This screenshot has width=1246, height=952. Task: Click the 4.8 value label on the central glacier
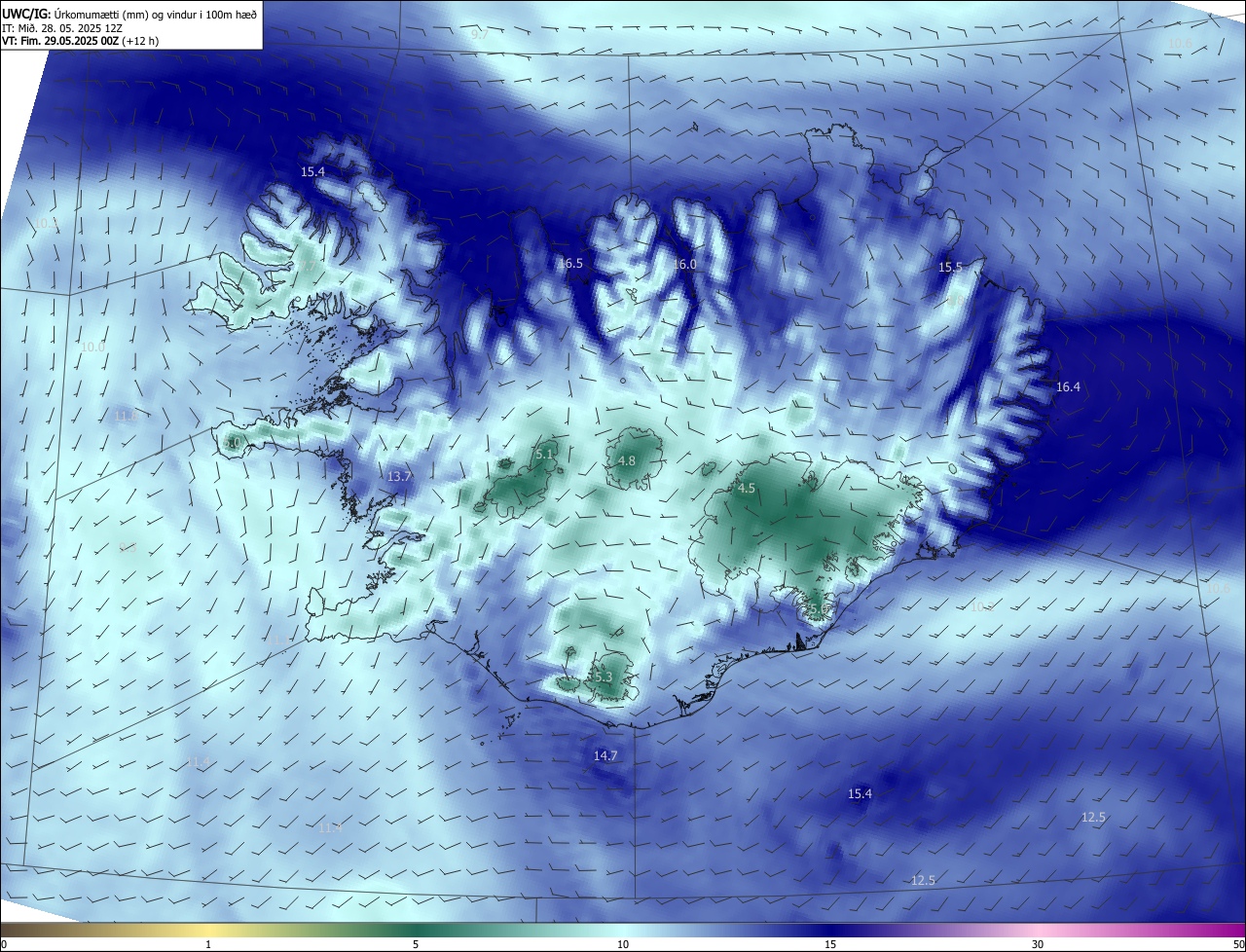click(x=627, y=461)
